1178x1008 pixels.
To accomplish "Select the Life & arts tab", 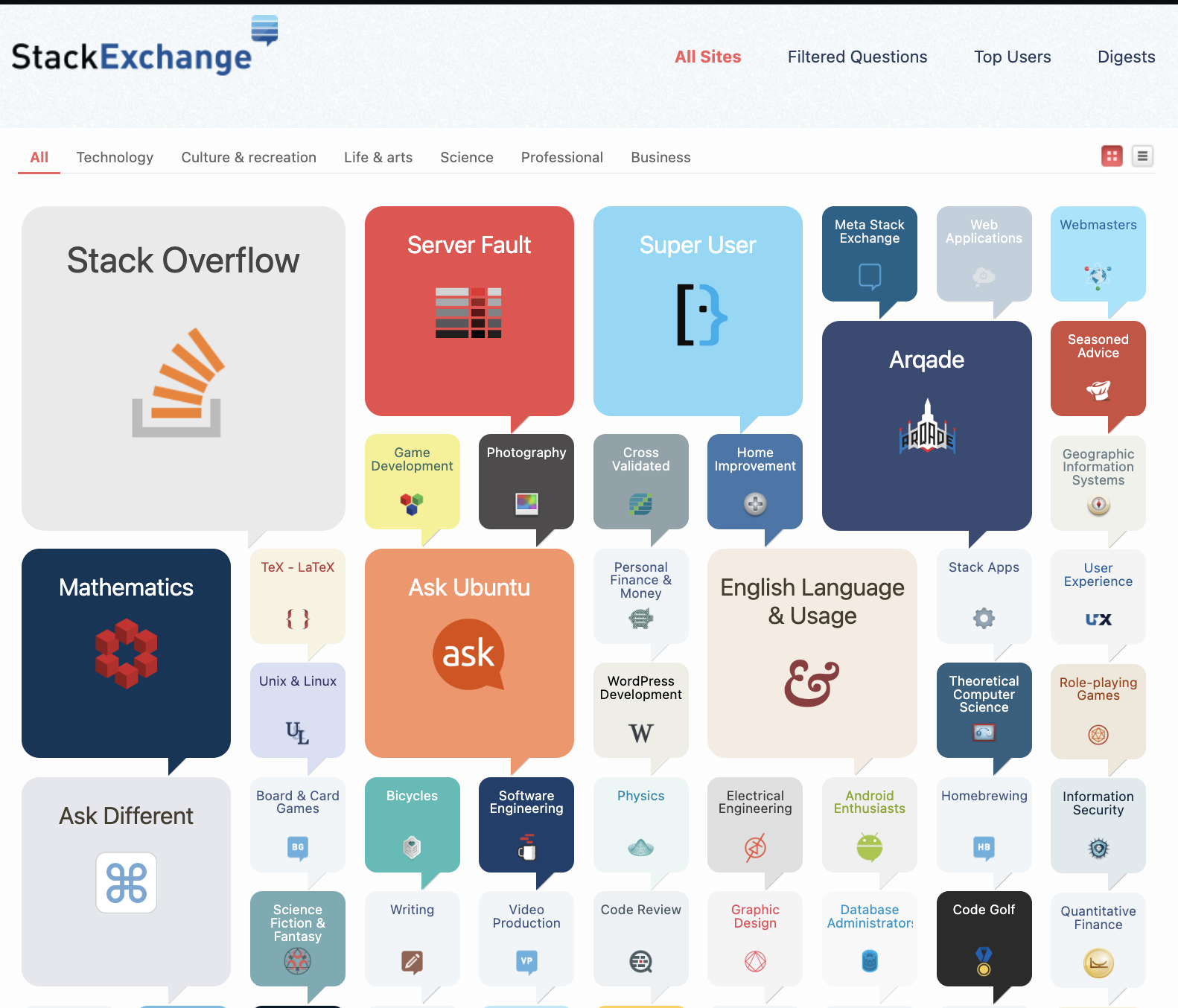I will click(378, 157).
